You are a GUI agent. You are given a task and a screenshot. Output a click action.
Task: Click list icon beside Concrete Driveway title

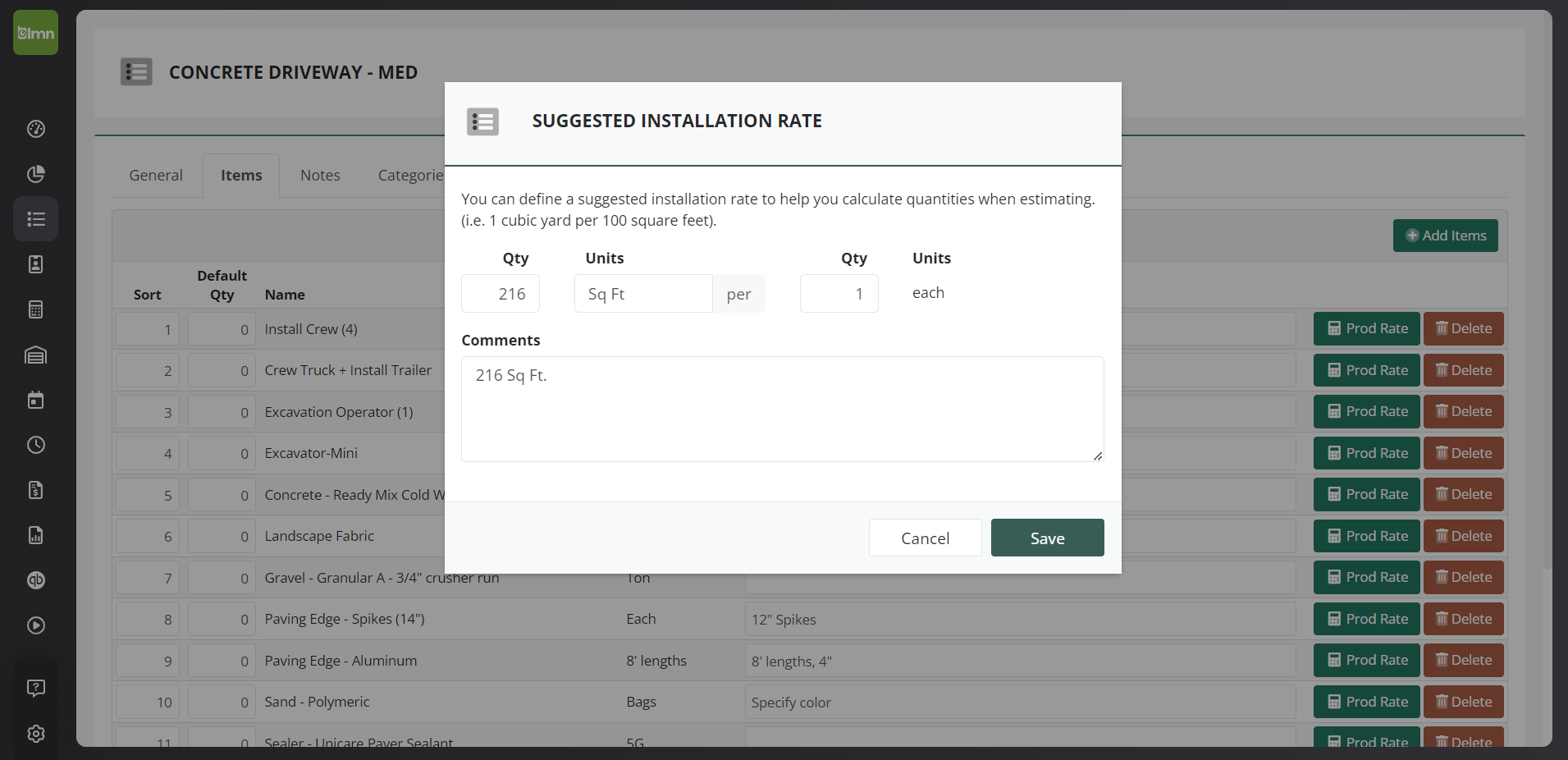[136, 72]
